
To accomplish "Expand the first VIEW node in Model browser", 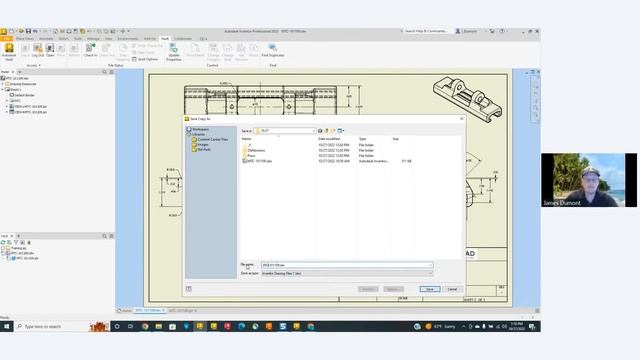I will 7,106.
